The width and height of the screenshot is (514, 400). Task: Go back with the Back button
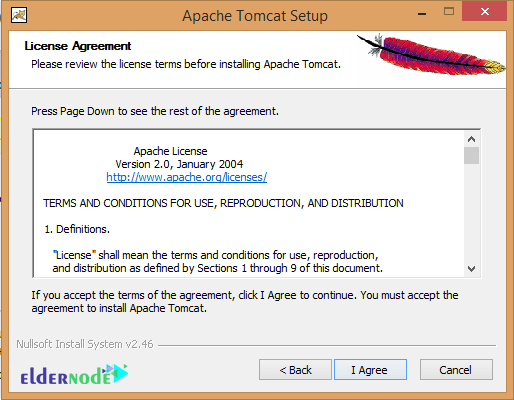[295, 370]
